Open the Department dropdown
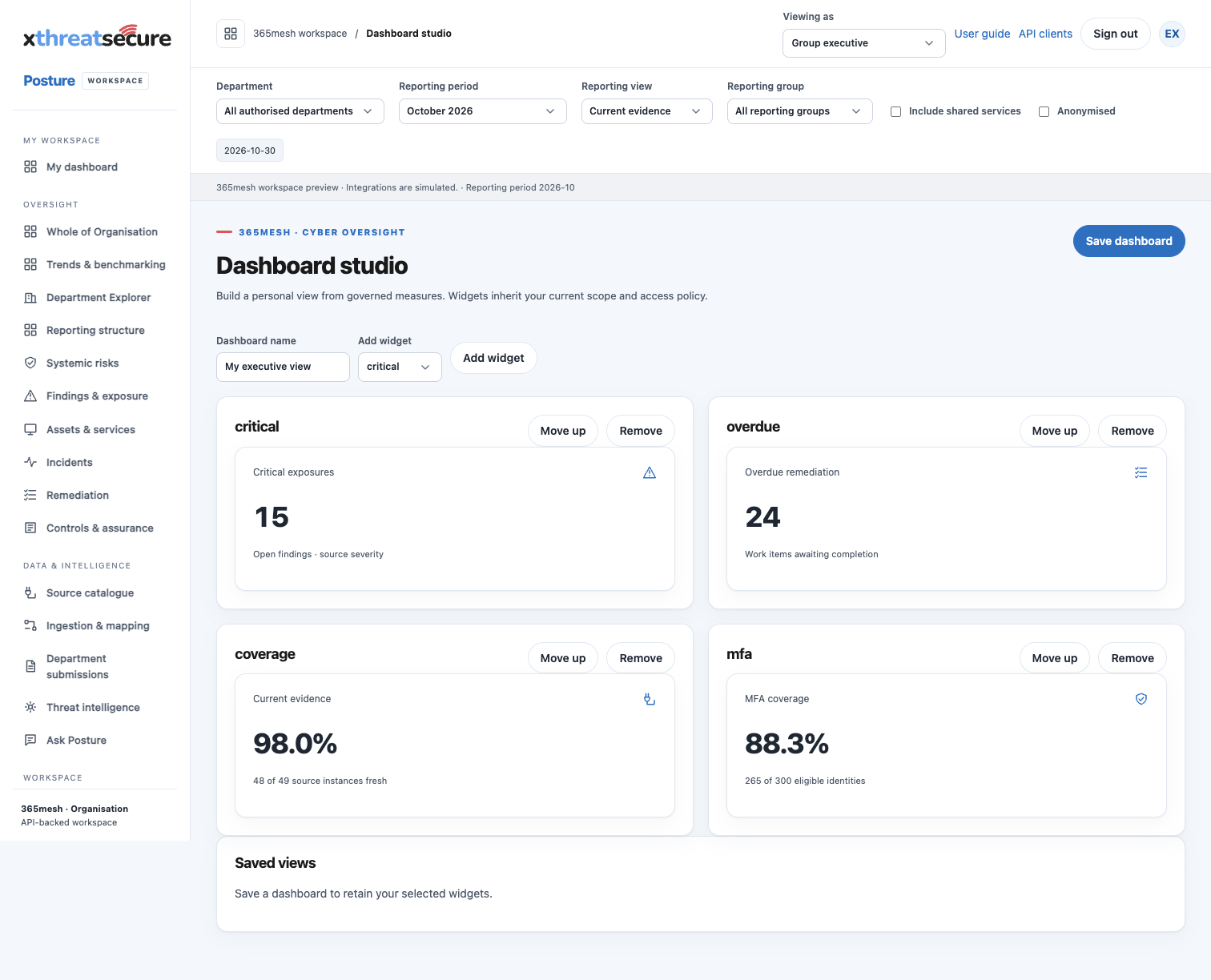1211x980 pixels. point(300,111)
